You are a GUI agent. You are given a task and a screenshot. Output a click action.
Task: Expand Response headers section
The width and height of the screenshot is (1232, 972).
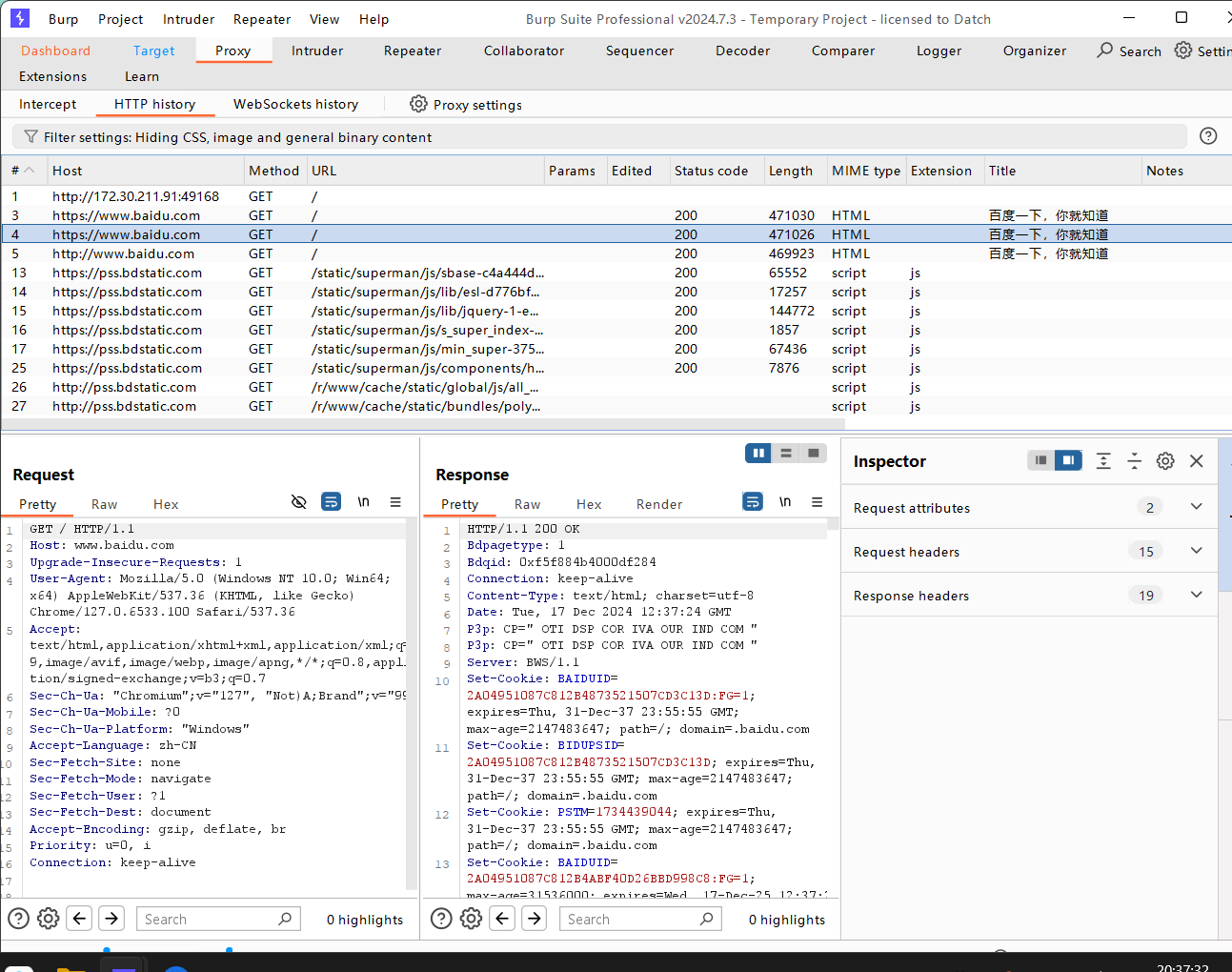(x=1197, y=595)
